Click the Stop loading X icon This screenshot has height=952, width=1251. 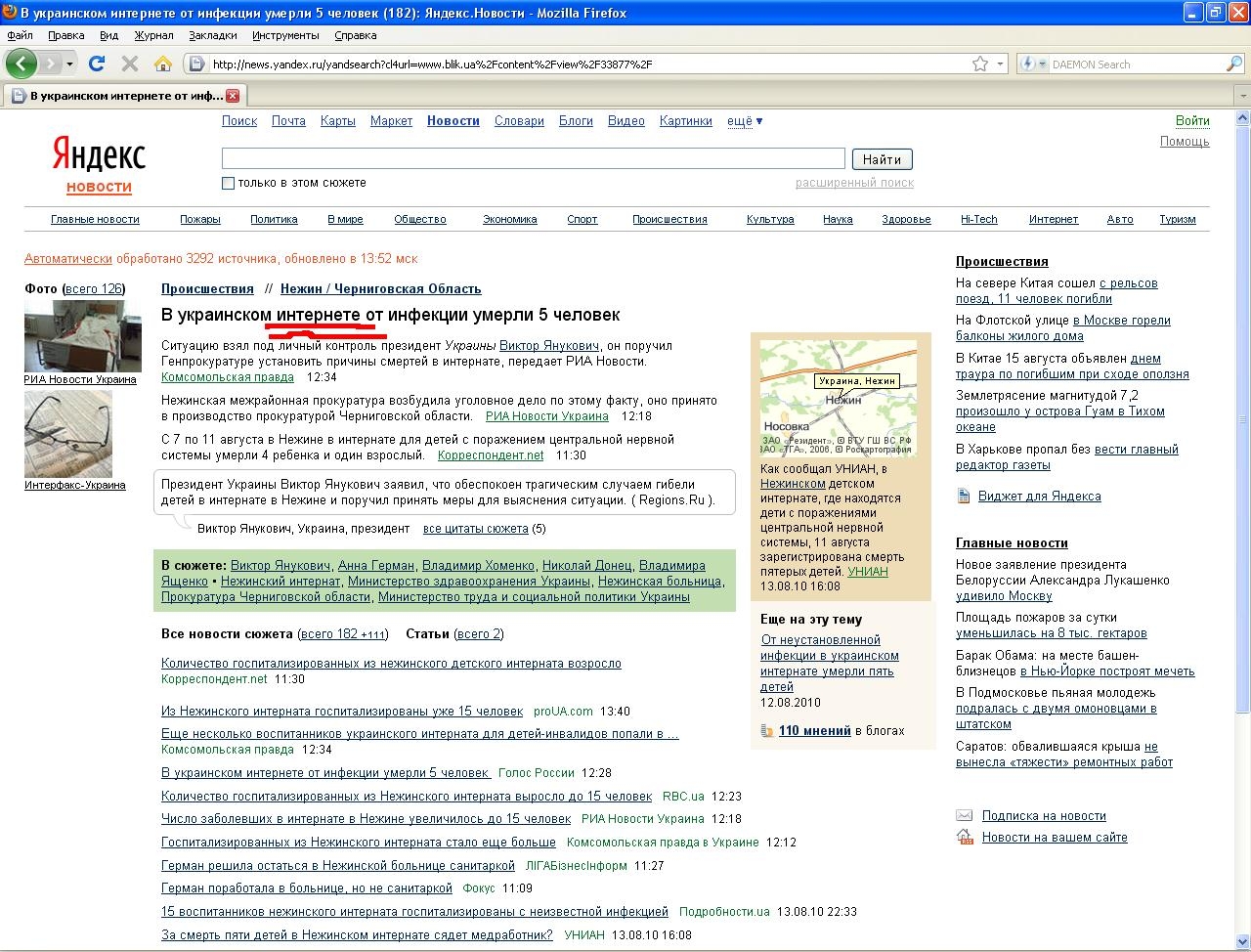[x=129, y=64]
